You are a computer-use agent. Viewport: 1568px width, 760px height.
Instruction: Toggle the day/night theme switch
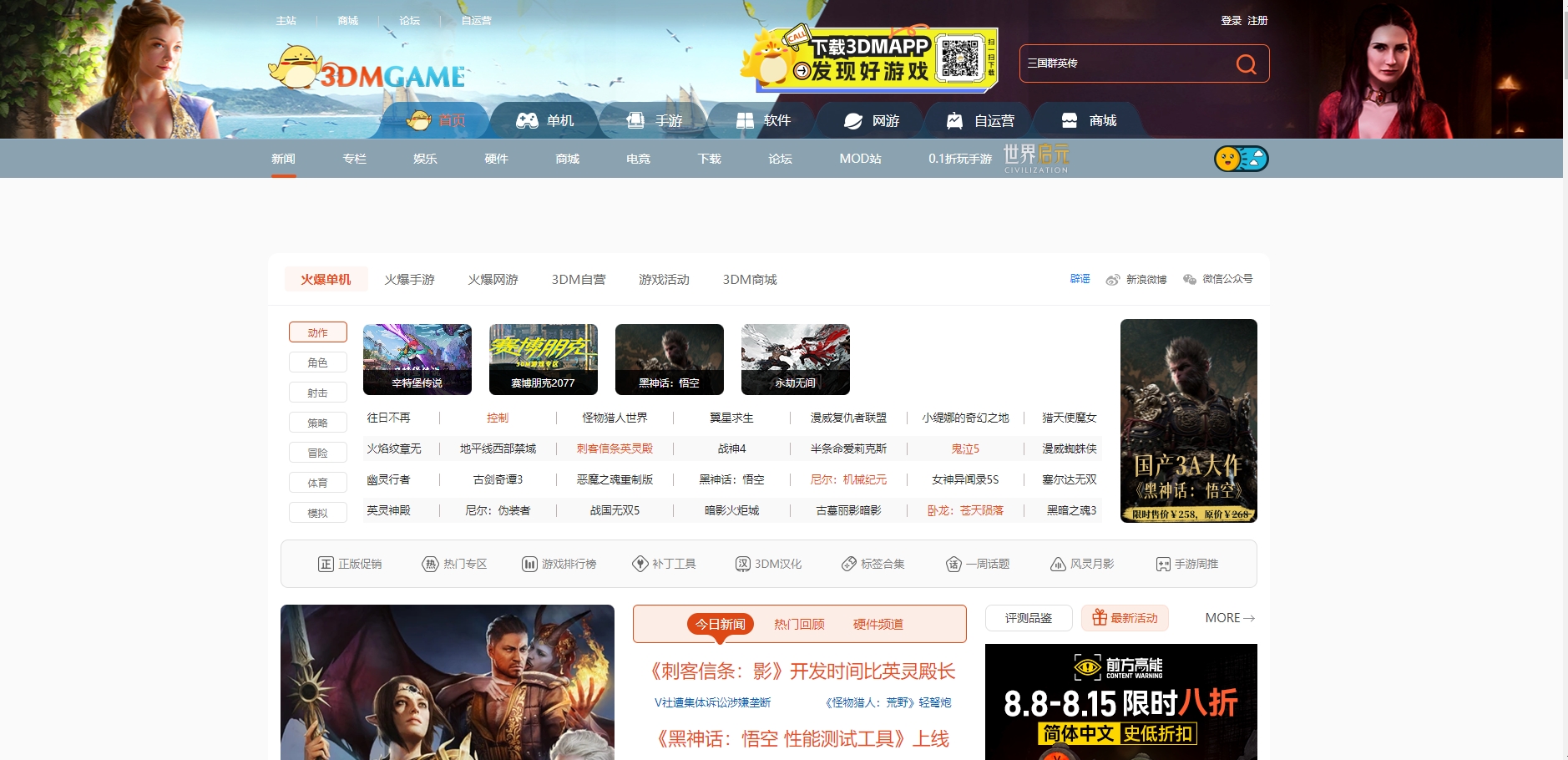pyautogui.click(x=1241, y=159)
